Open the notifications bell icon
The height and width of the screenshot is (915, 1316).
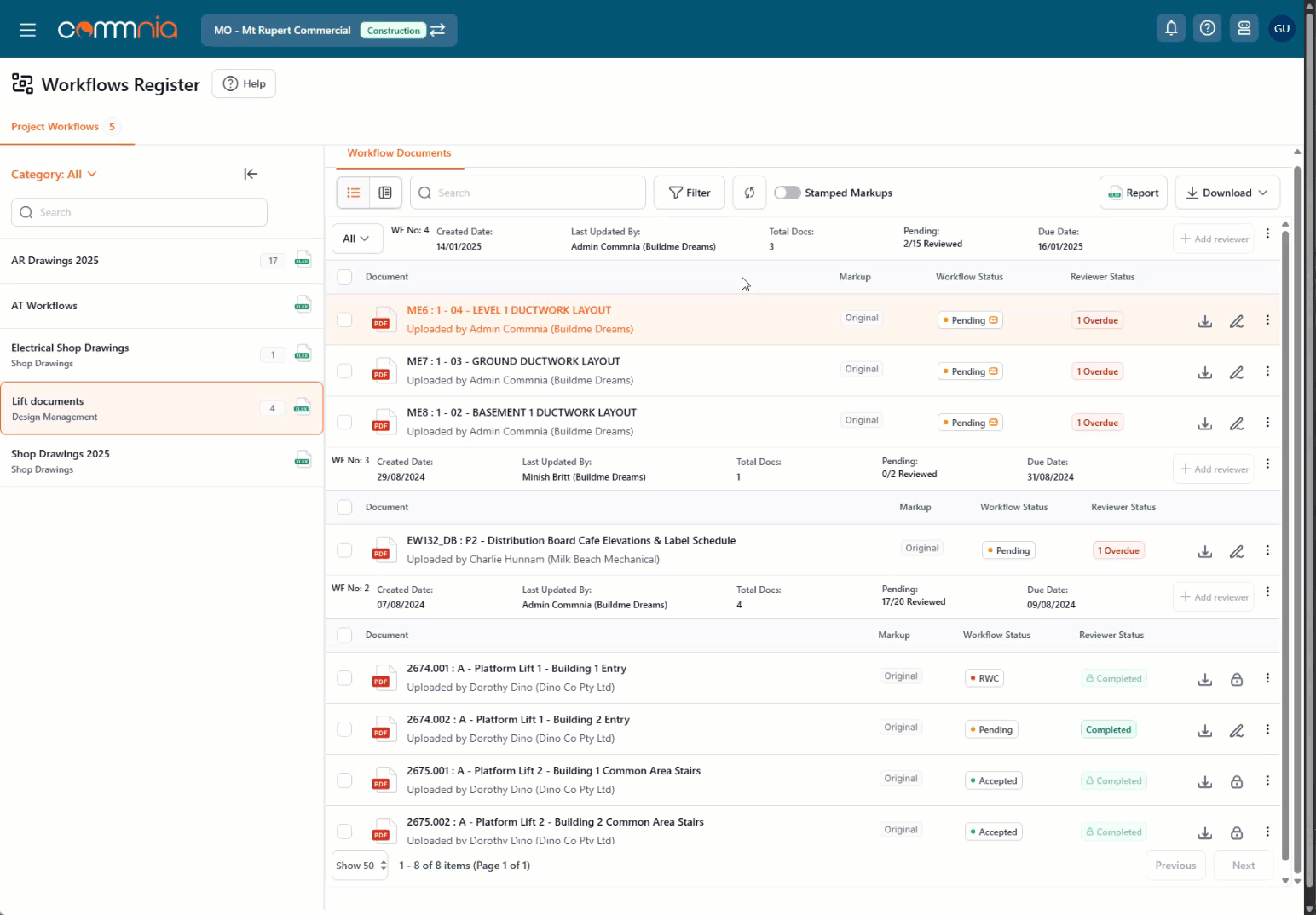pyautogui.click(x=1171, y=29)
